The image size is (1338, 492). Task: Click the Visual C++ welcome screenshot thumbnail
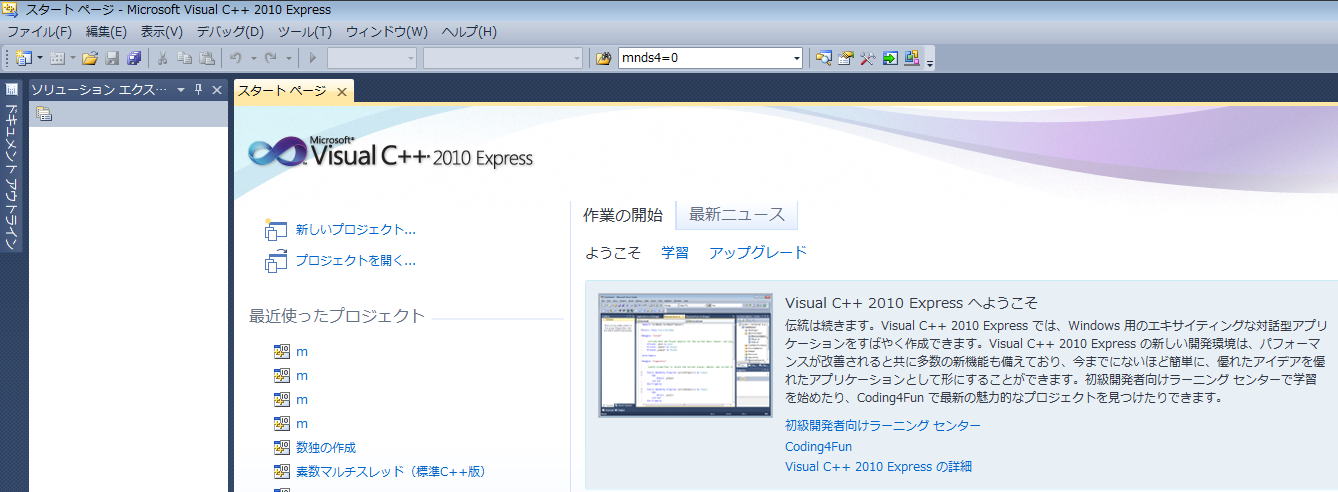tap(685, 355)
